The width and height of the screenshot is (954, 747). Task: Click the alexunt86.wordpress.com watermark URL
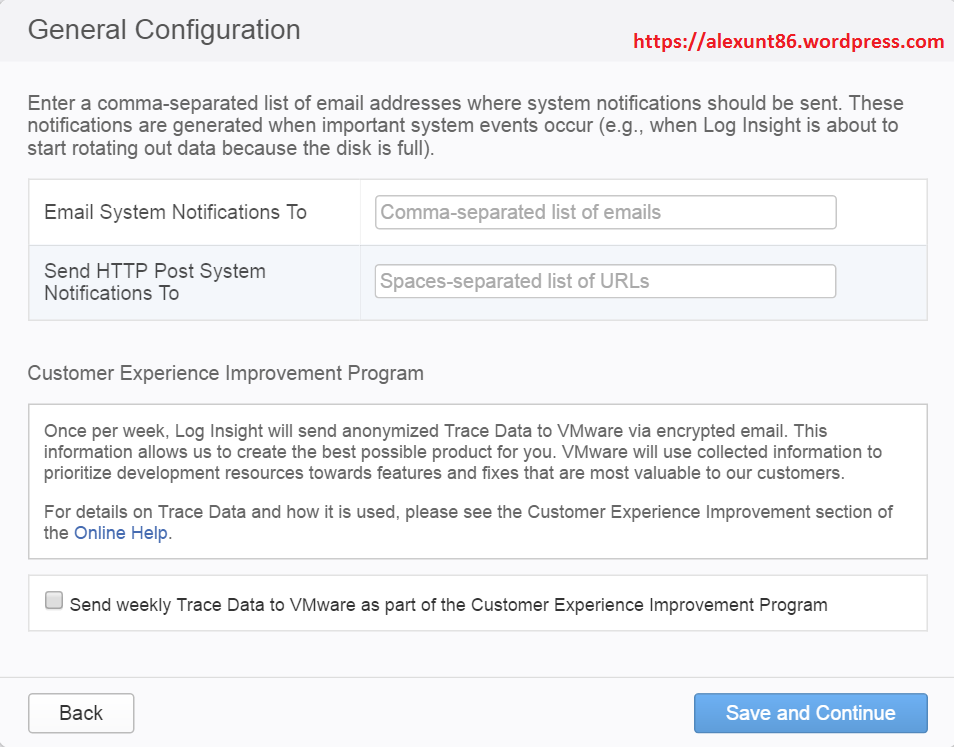pyautogui.click(x=788, y=41)
